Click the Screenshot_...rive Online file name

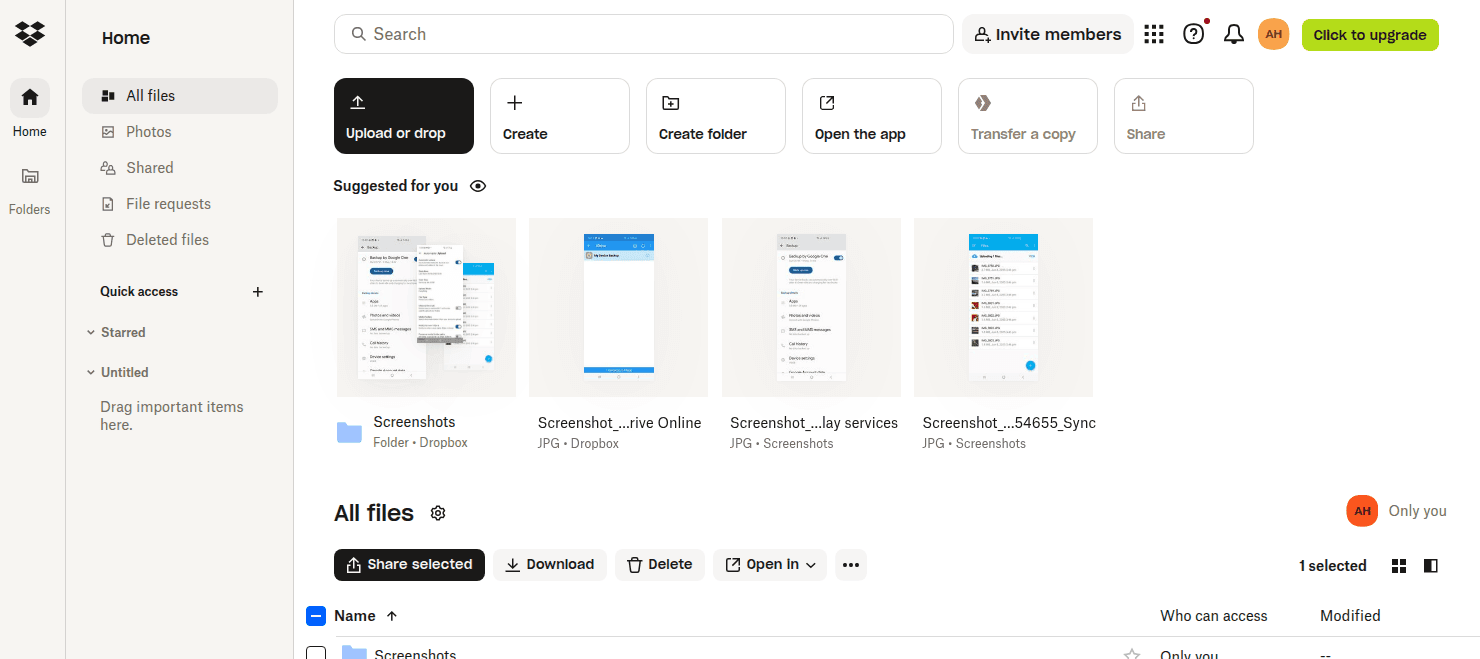pyautogui.click(x=620, y=423)
